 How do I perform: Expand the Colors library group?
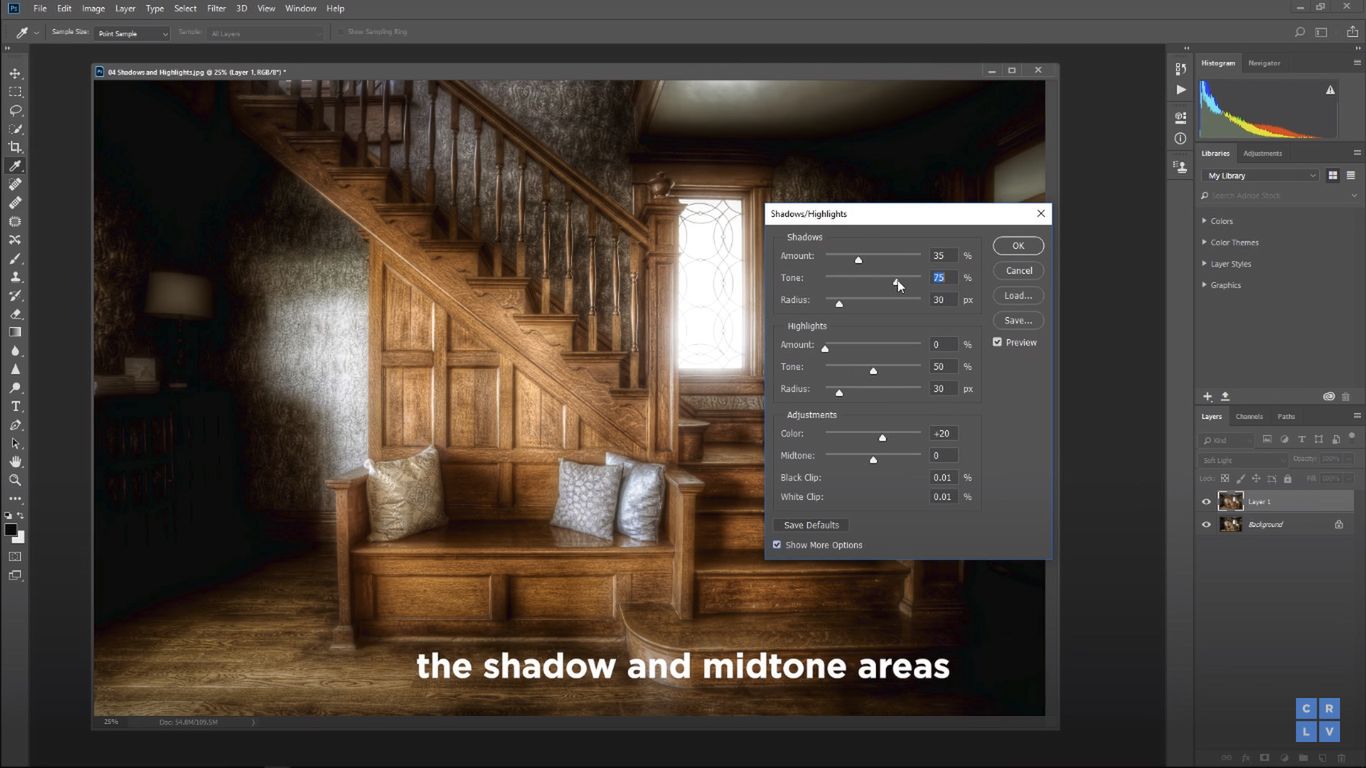[1204, 221]
